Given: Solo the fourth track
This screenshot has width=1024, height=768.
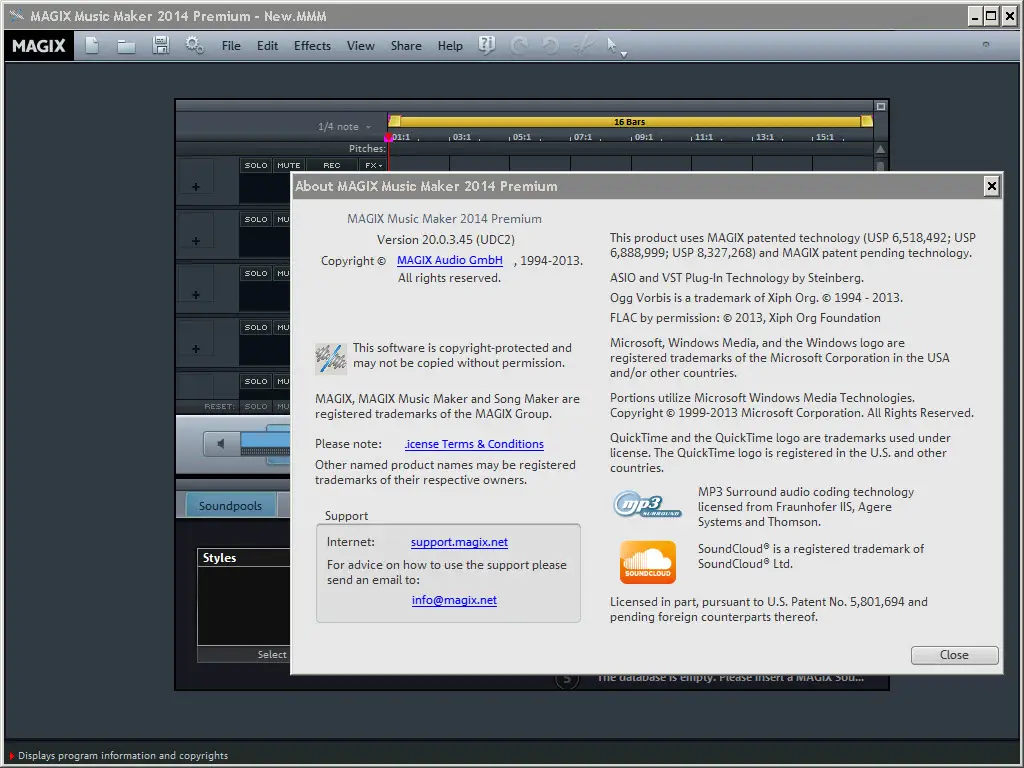Looking at the screenshot, I should pyautogui.click(x=256, y=327).
